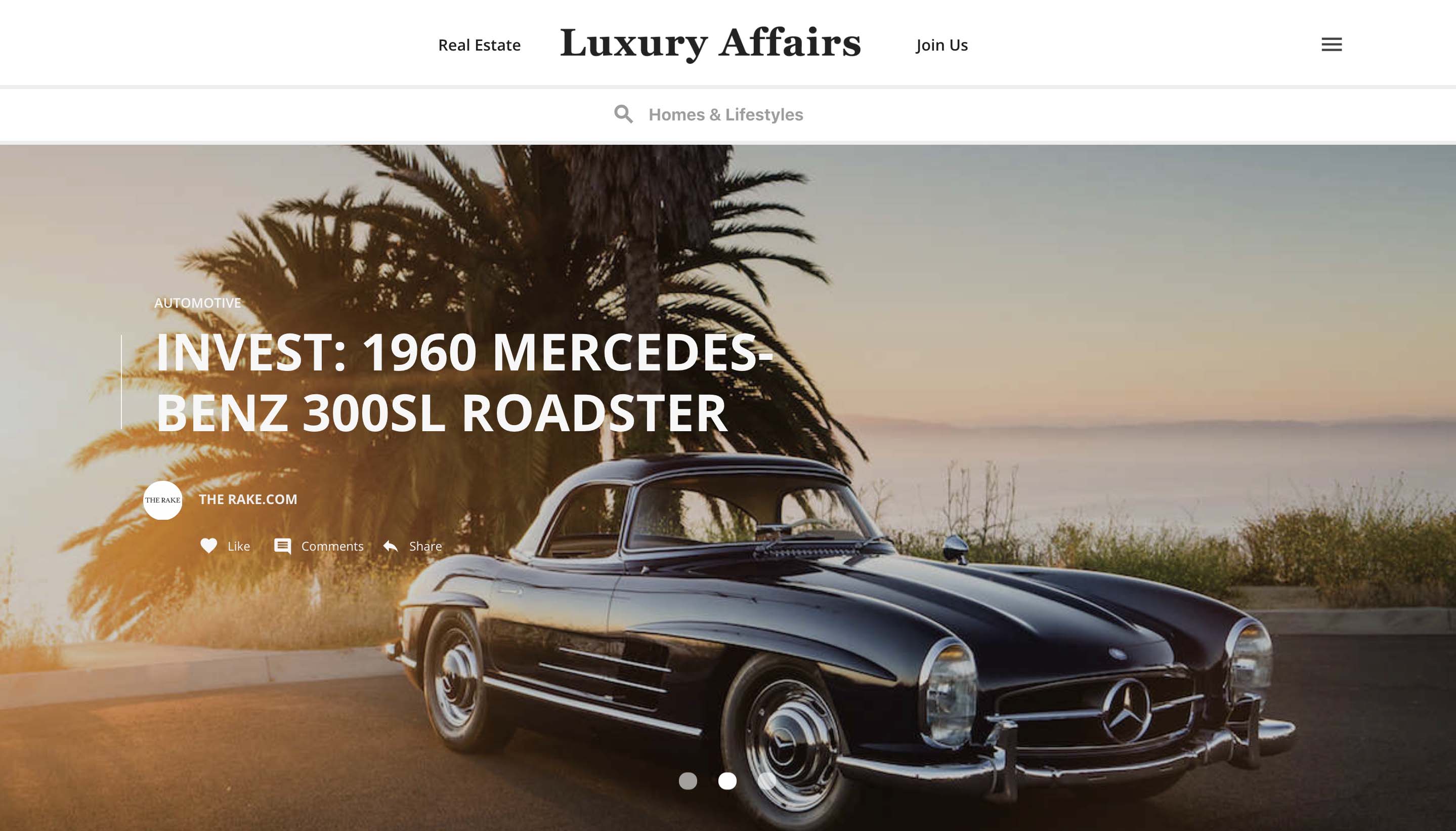The height and width of the screenshot is (831, 1456).
Task: Select the first carousel slide dot
Action: (x=688, y=781)
